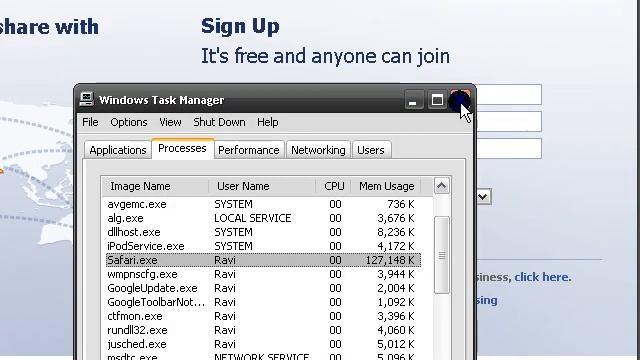Select the rundll32.exe process
Image resolution: width=640 pixels, height=360 pixels.
click(x=263, y=330)
